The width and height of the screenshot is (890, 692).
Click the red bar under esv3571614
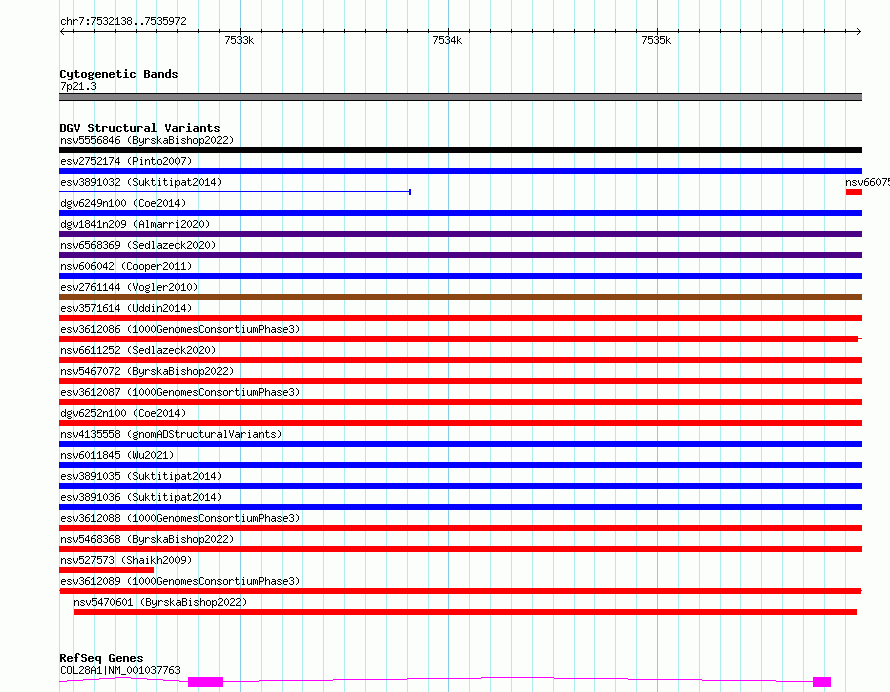click(x=460, y=318)
